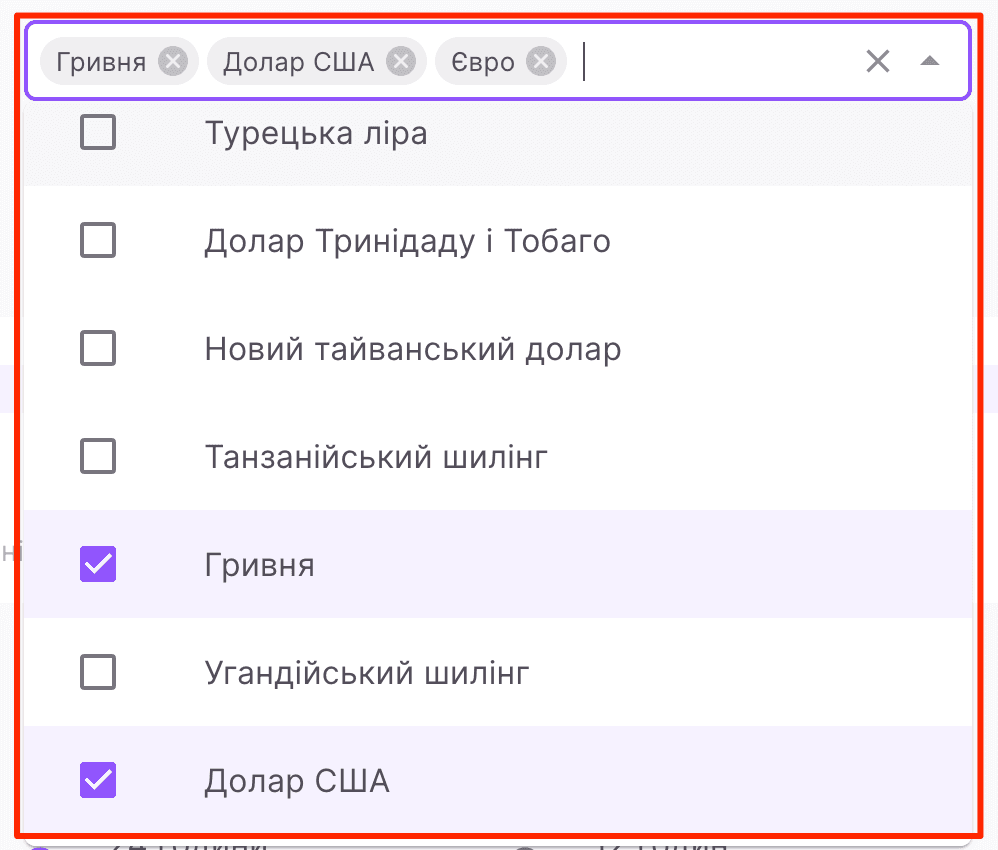The width and height of the screenshot is (998, 850).
Task: Check the Угандійський шилінг box
Action: coord(97,672)
